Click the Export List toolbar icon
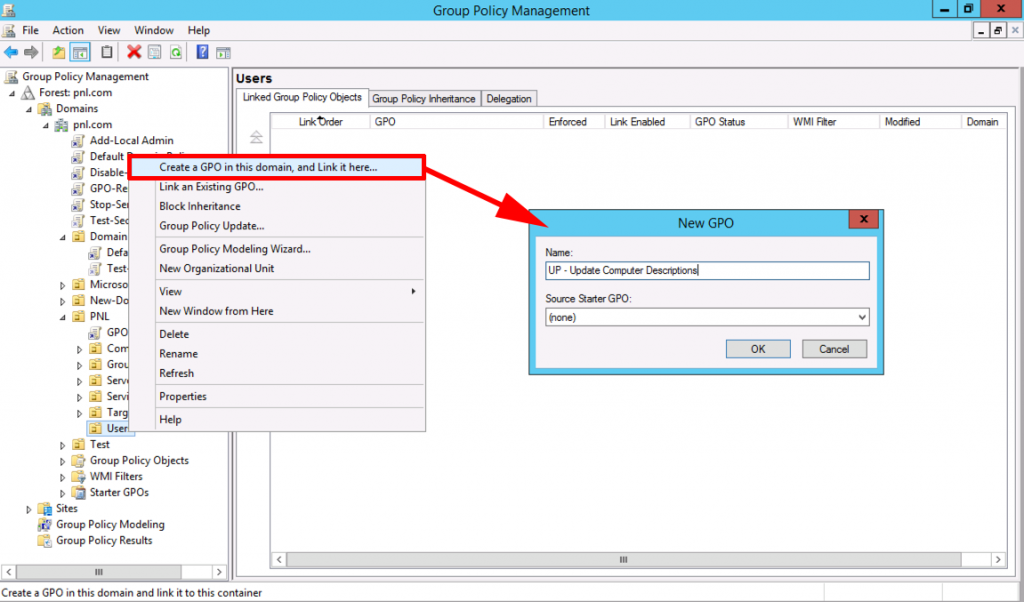The width and height of the screenshot is (1024, 602). (x=155, y=51)
